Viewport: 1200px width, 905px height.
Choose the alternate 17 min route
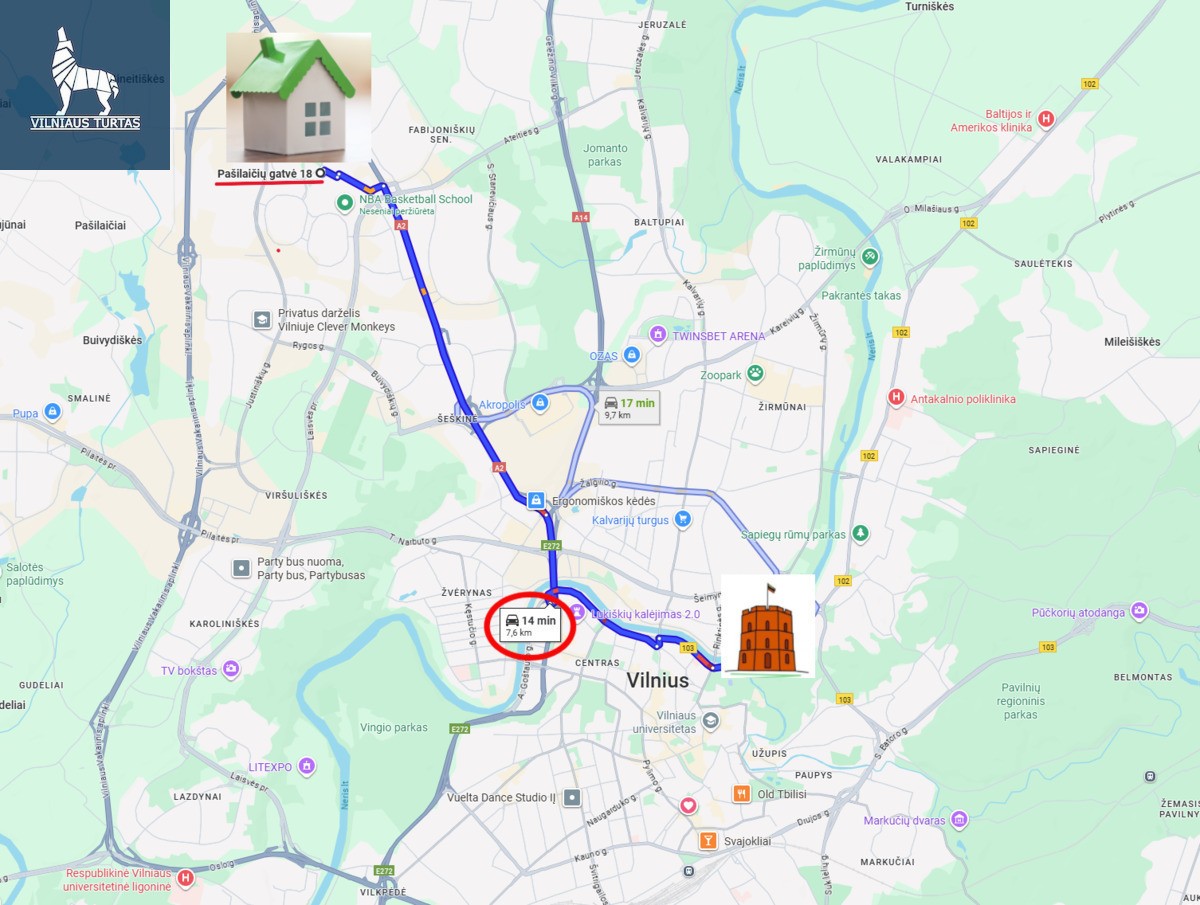[x=629, y=407]
